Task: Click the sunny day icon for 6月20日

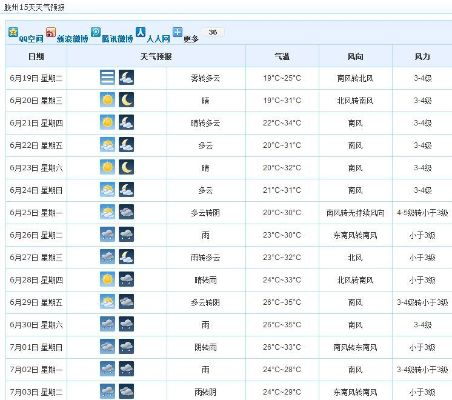Action: [107, 100]
